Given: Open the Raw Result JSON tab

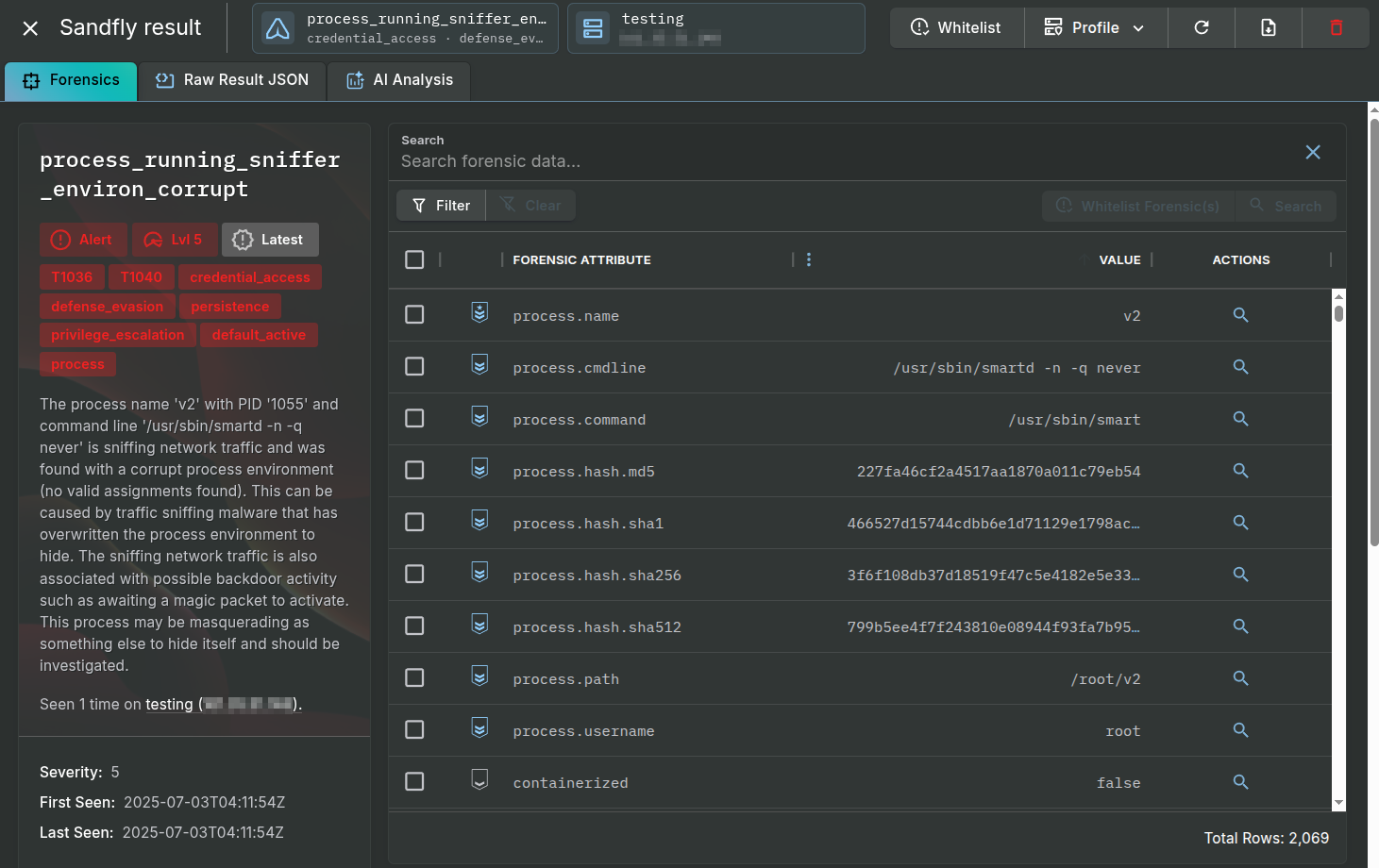Looking at the screenshot, I should click(232, 81).
